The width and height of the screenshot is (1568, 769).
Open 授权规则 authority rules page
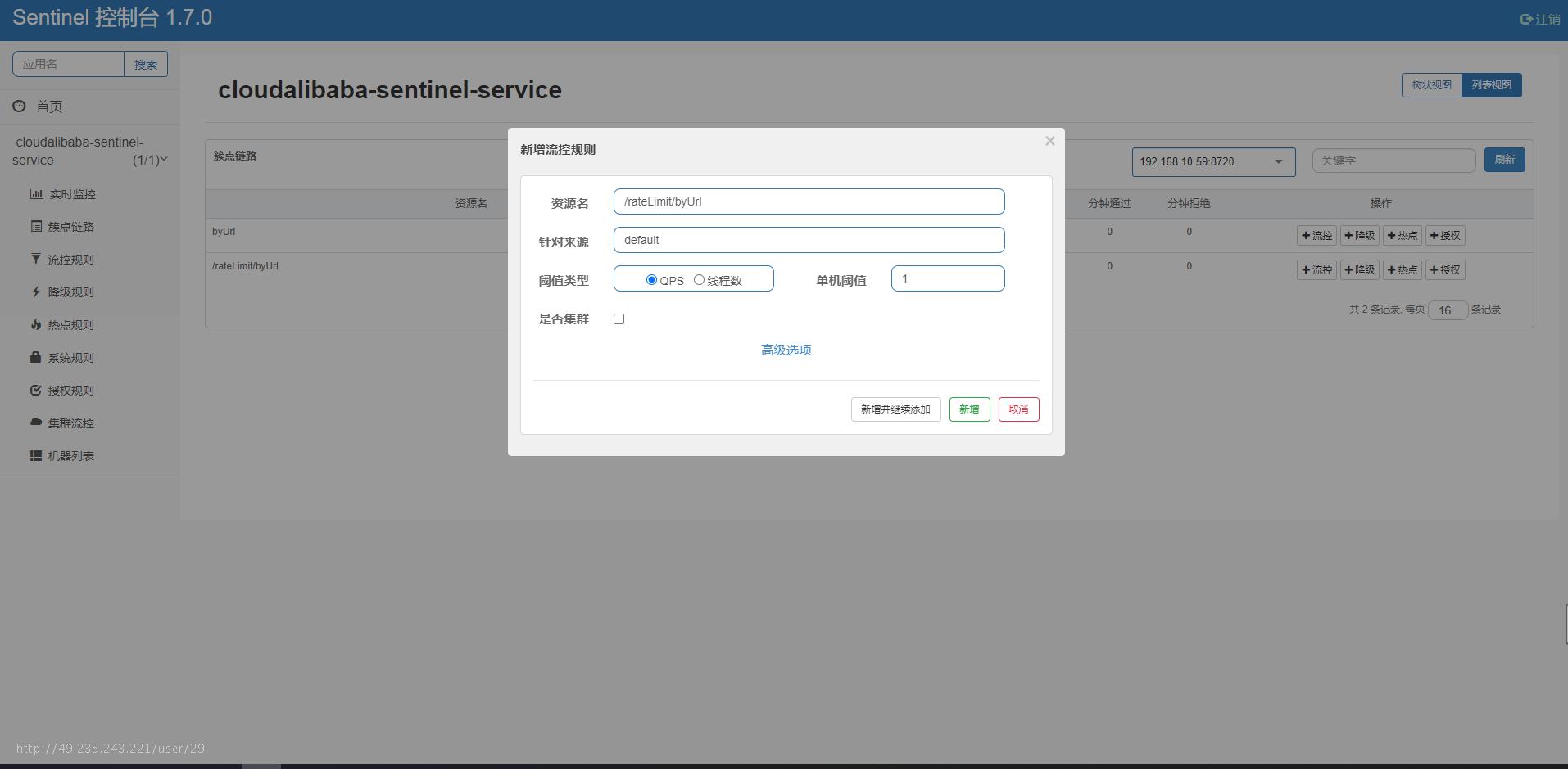pos(62,391)
